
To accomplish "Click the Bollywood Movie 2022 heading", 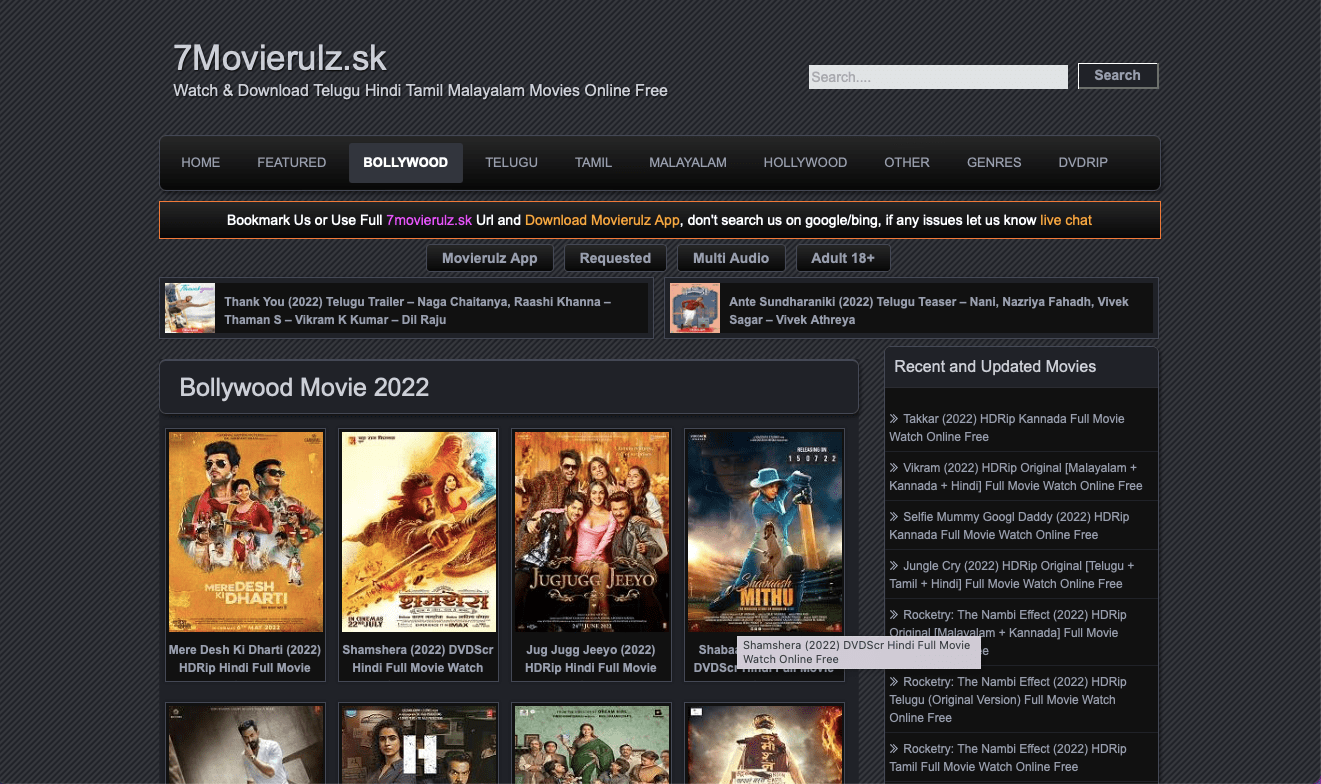I will tap(304, 387).
